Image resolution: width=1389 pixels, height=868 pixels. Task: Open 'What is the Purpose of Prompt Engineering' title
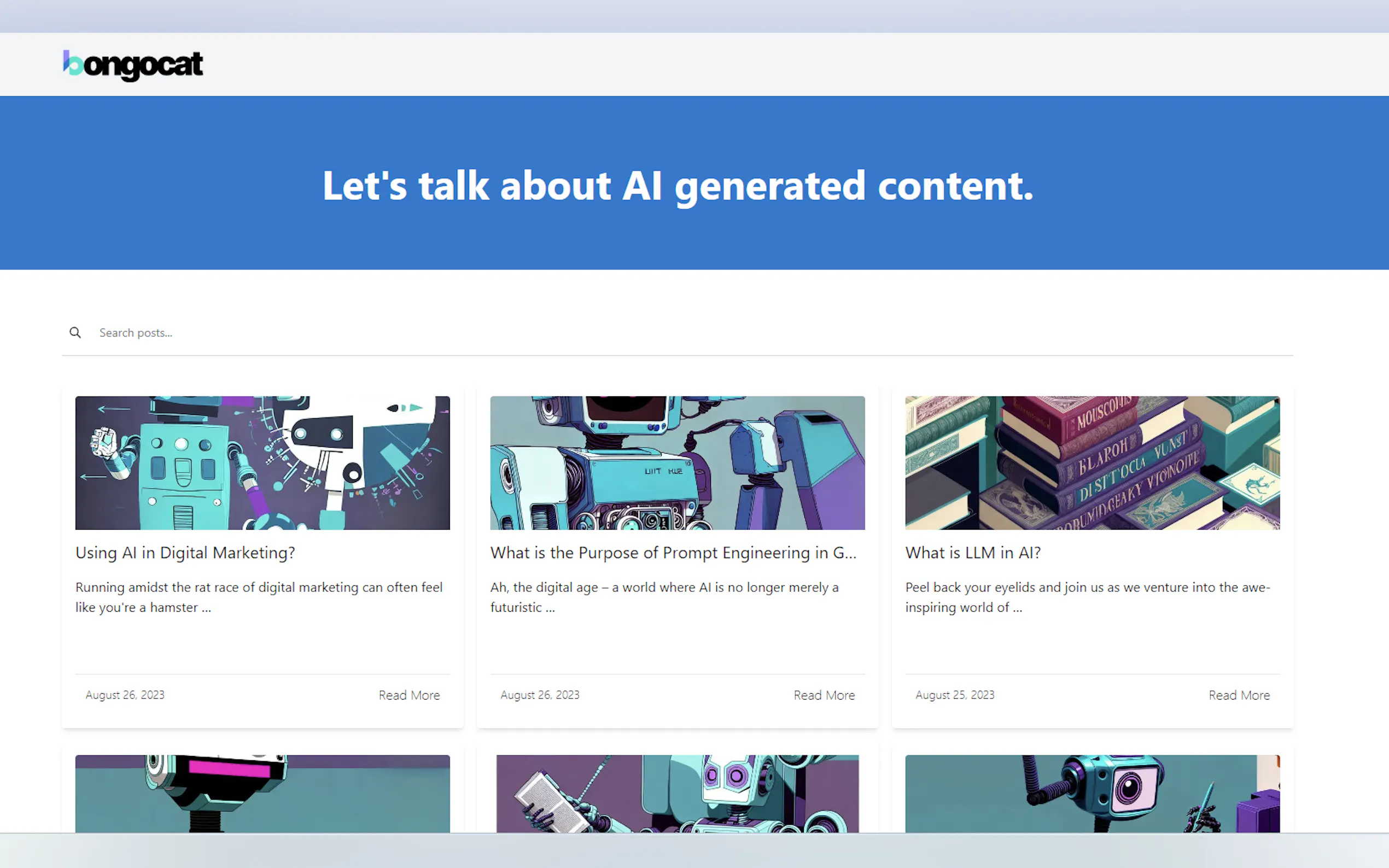click(673, 552)
